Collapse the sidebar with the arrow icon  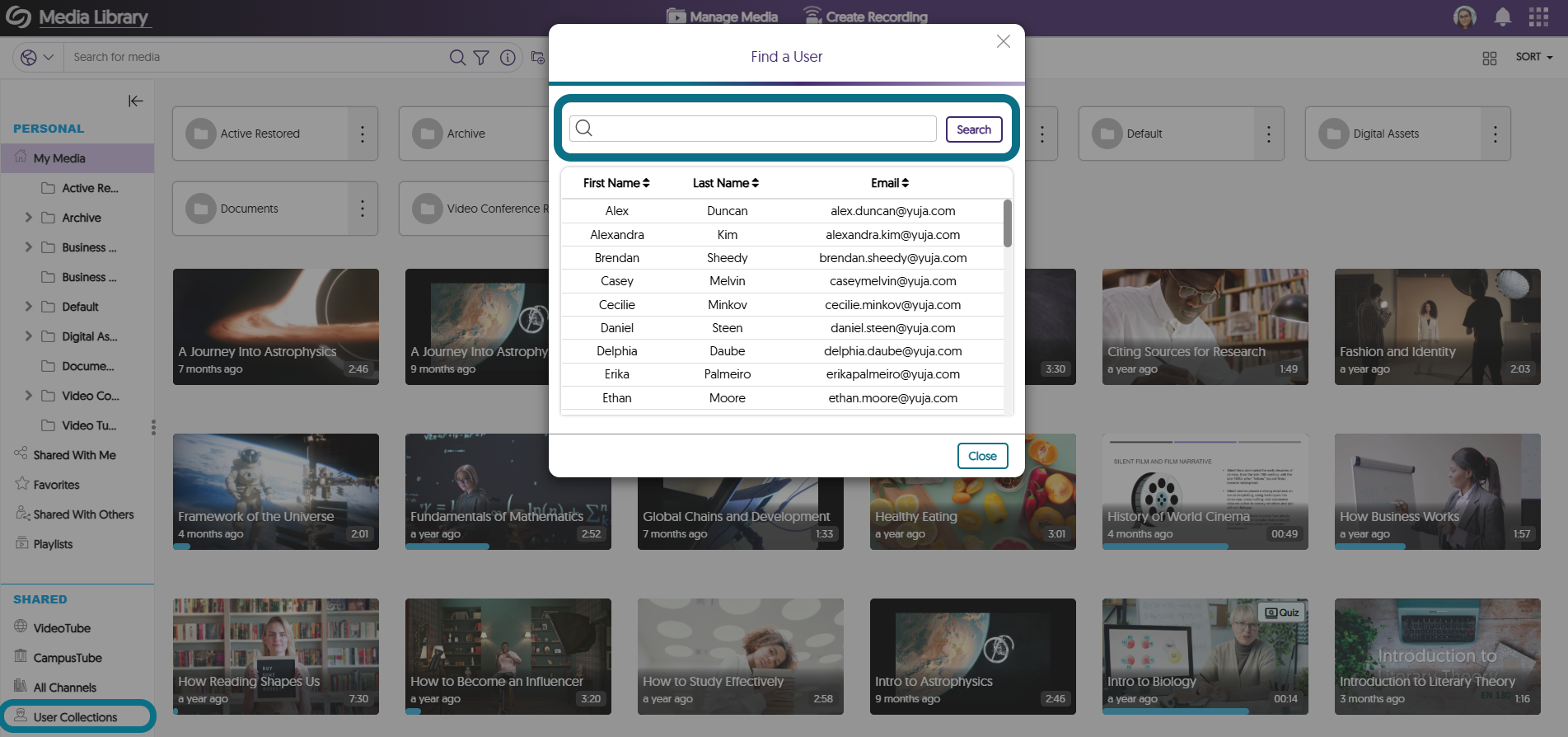(x=135, y=101)
